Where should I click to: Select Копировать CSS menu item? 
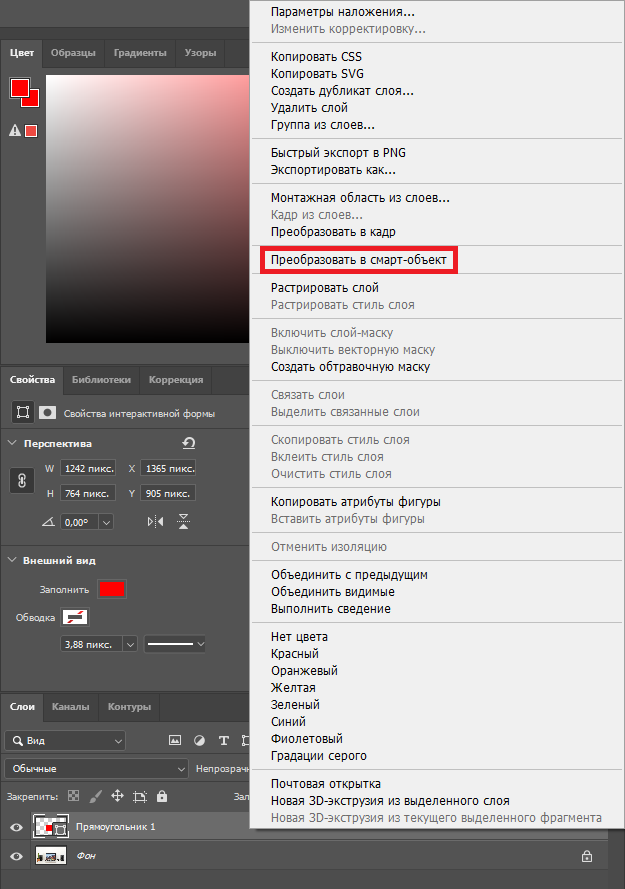click(x=316, y=57)
